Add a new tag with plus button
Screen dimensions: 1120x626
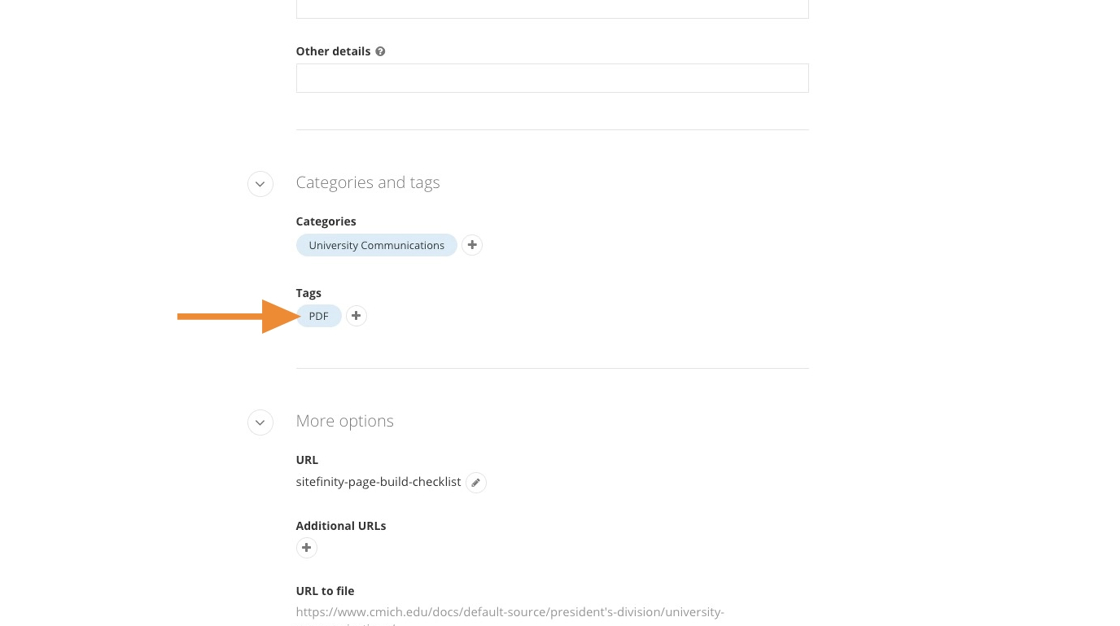[x=356, y=316]
